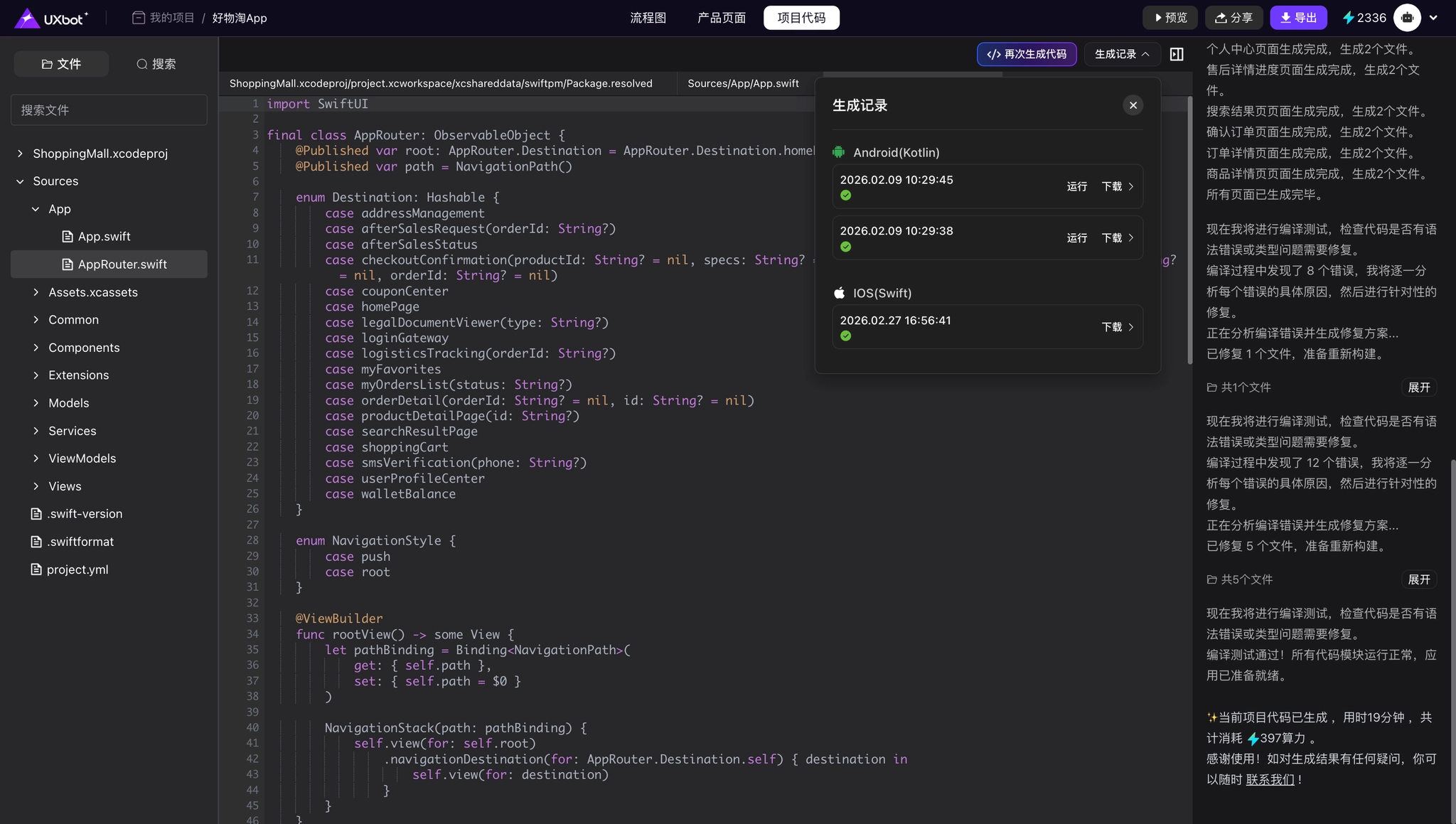Screen dimensions: 1456x824
Task: Click the robot avatar icon
Action: click(x=1407, y=18)
